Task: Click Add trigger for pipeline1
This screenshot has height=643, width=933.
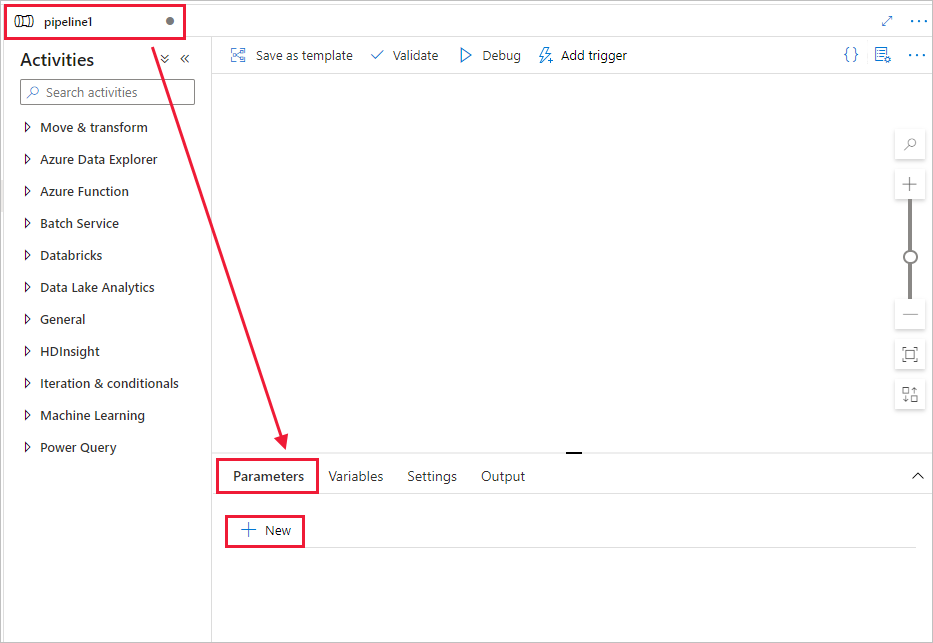Action: point(582,55)
